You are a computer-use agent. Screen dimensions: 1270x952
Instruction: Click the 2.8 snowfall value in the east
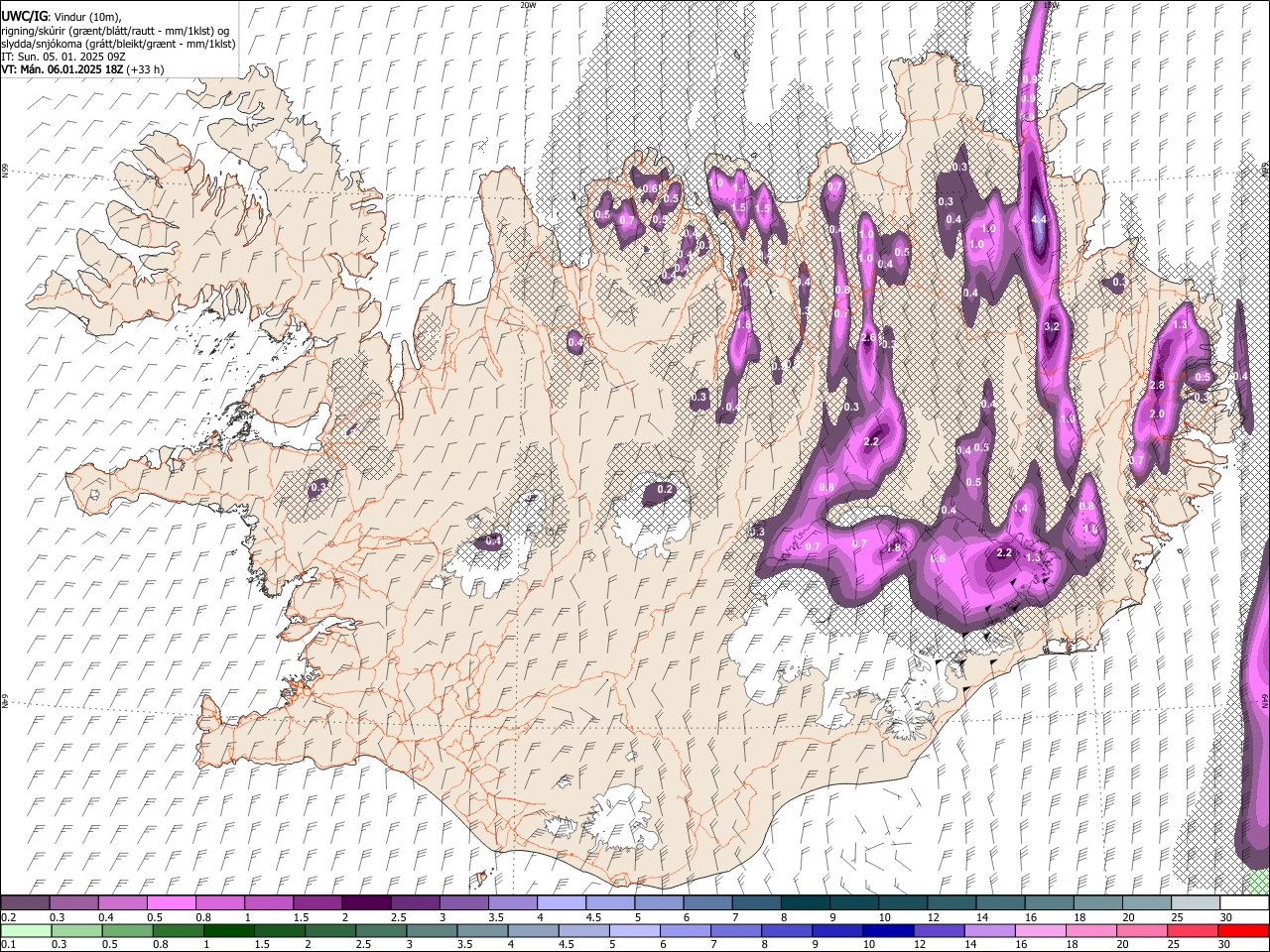[1157, 385]
